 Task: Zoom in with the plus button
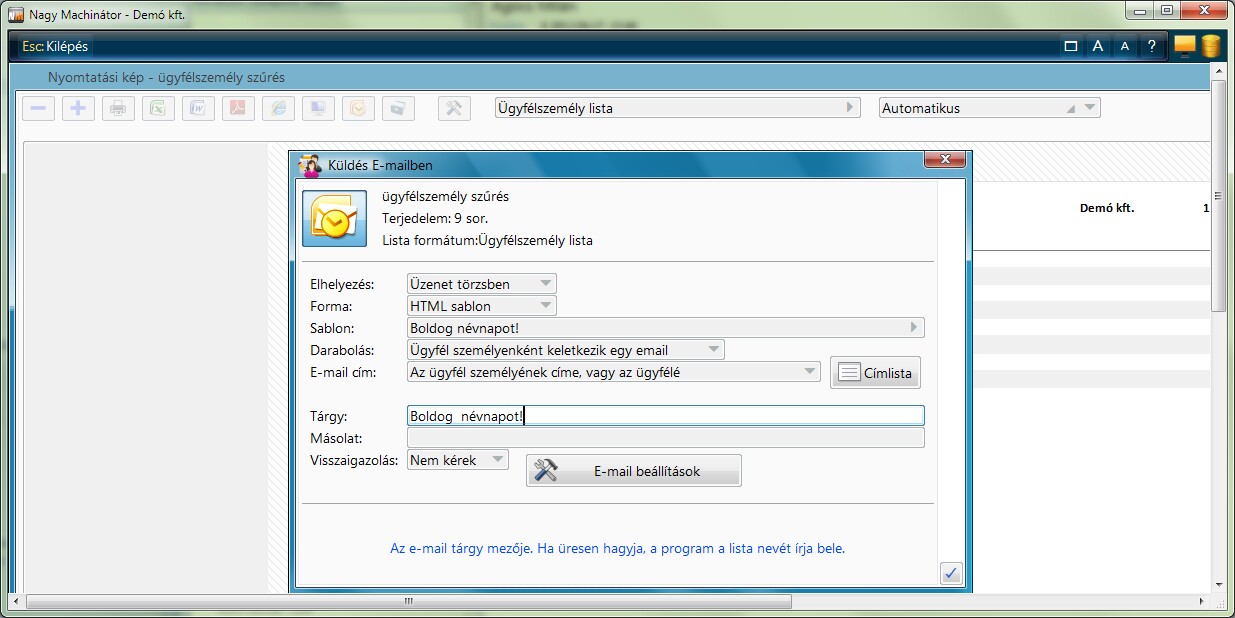78,108
